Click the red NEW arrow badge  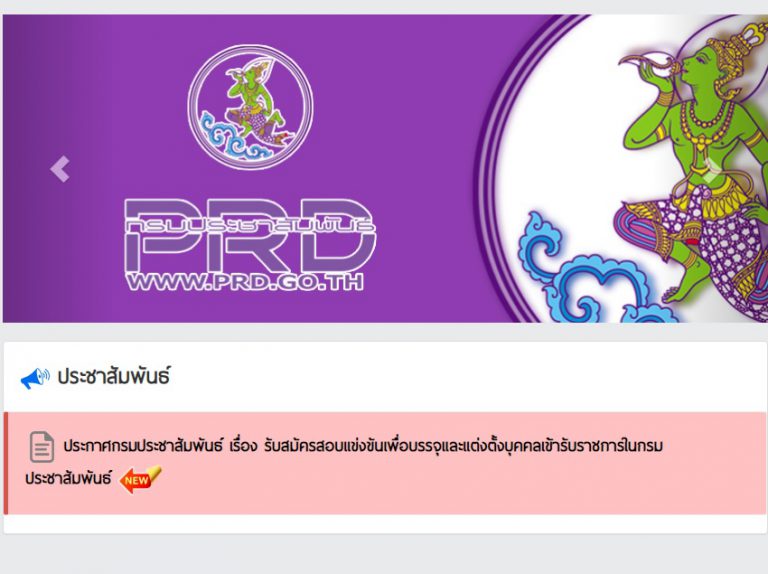pos(140,479)
